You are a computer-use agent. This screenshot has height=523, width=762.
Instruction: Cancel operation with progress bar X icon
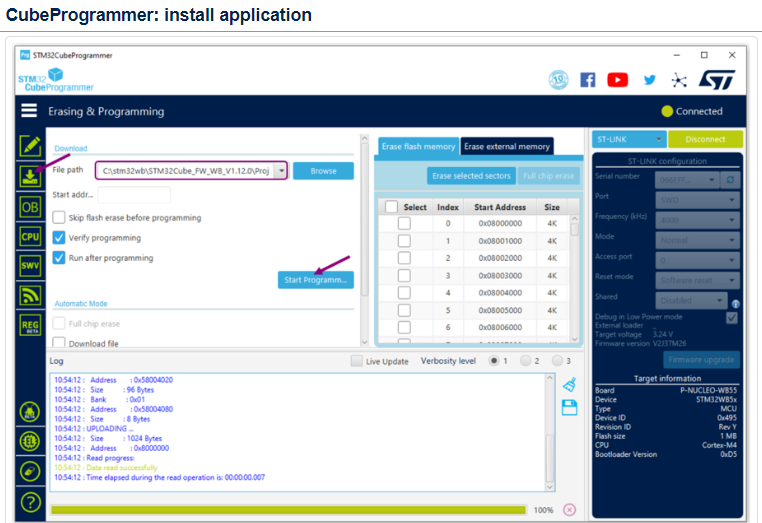[x=570, y=509]
